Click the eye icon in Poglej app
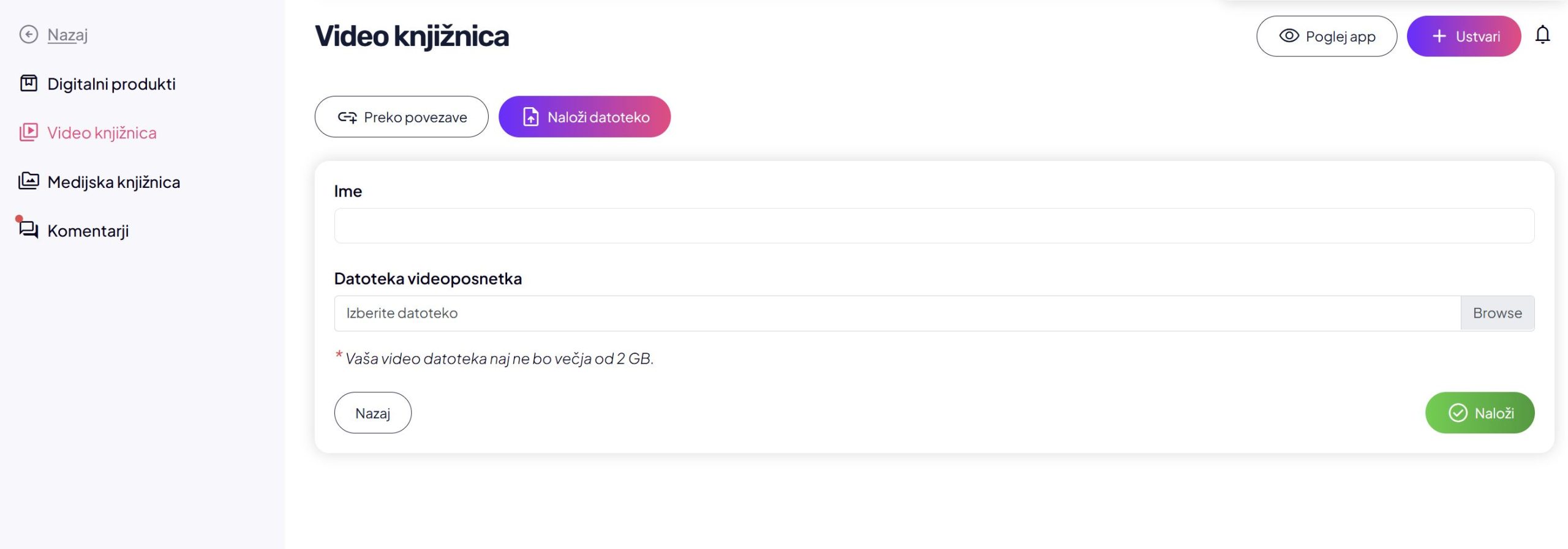 pos(1289,36)
